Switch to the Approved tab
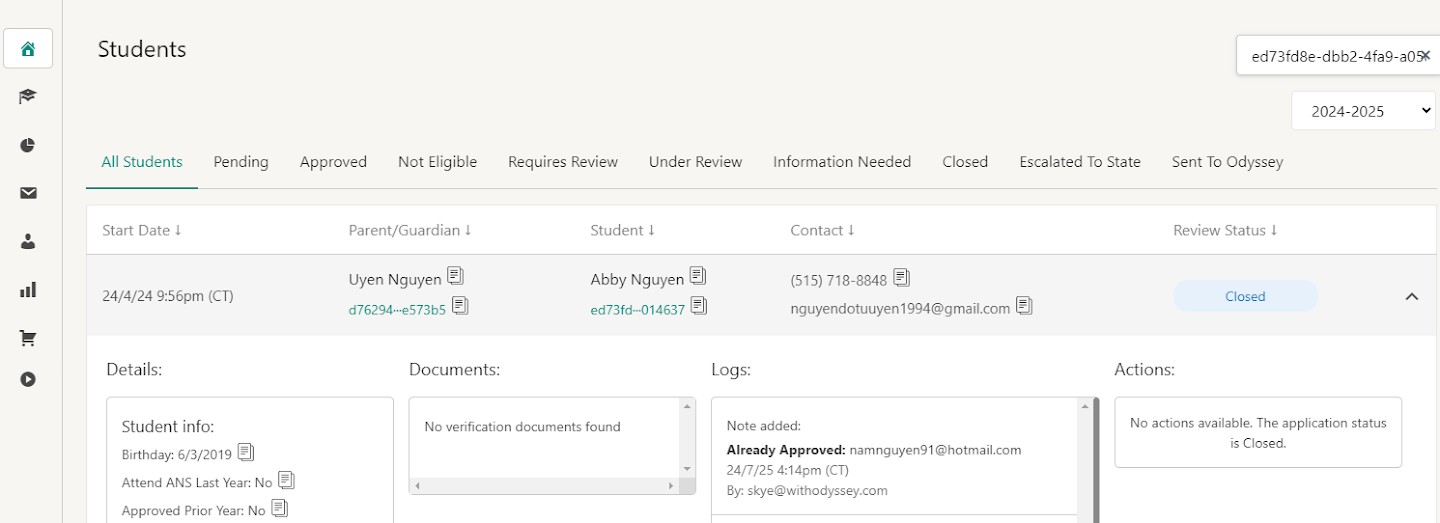Image resolution: width=1440 pixels, height=523 pixels. tap(333, 162)
